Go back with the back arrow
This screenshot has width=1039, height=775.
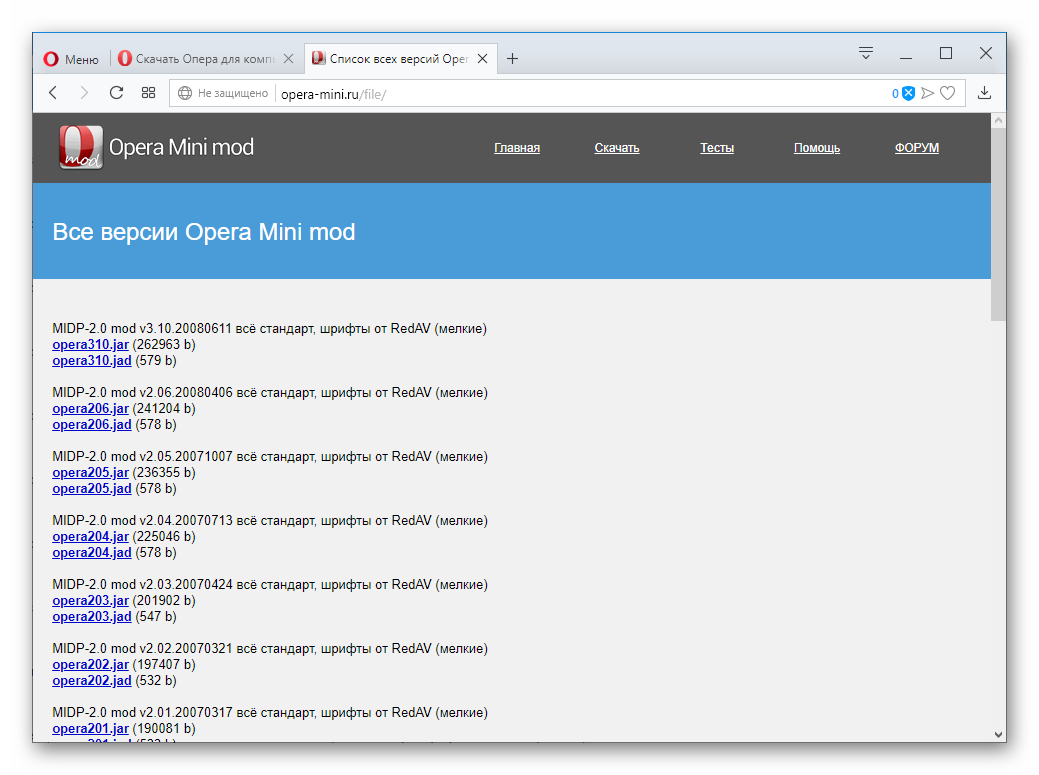54,93
